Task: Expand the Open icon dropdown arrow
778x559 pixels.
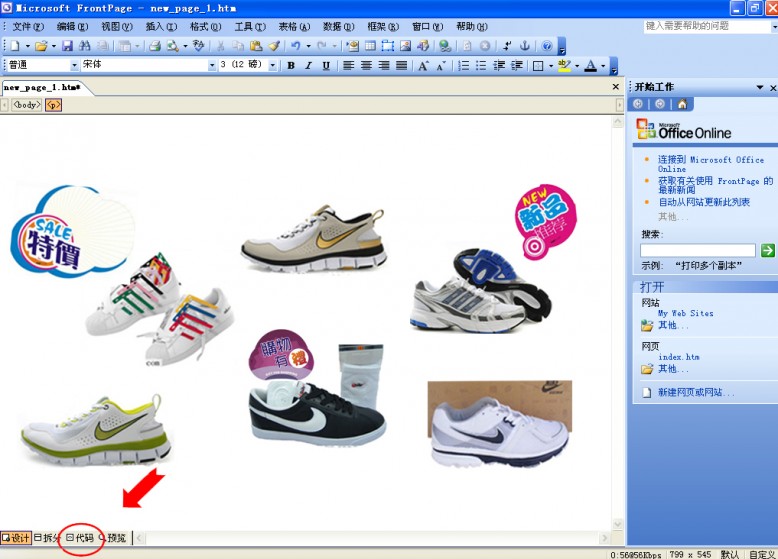Action: point(54,46)
